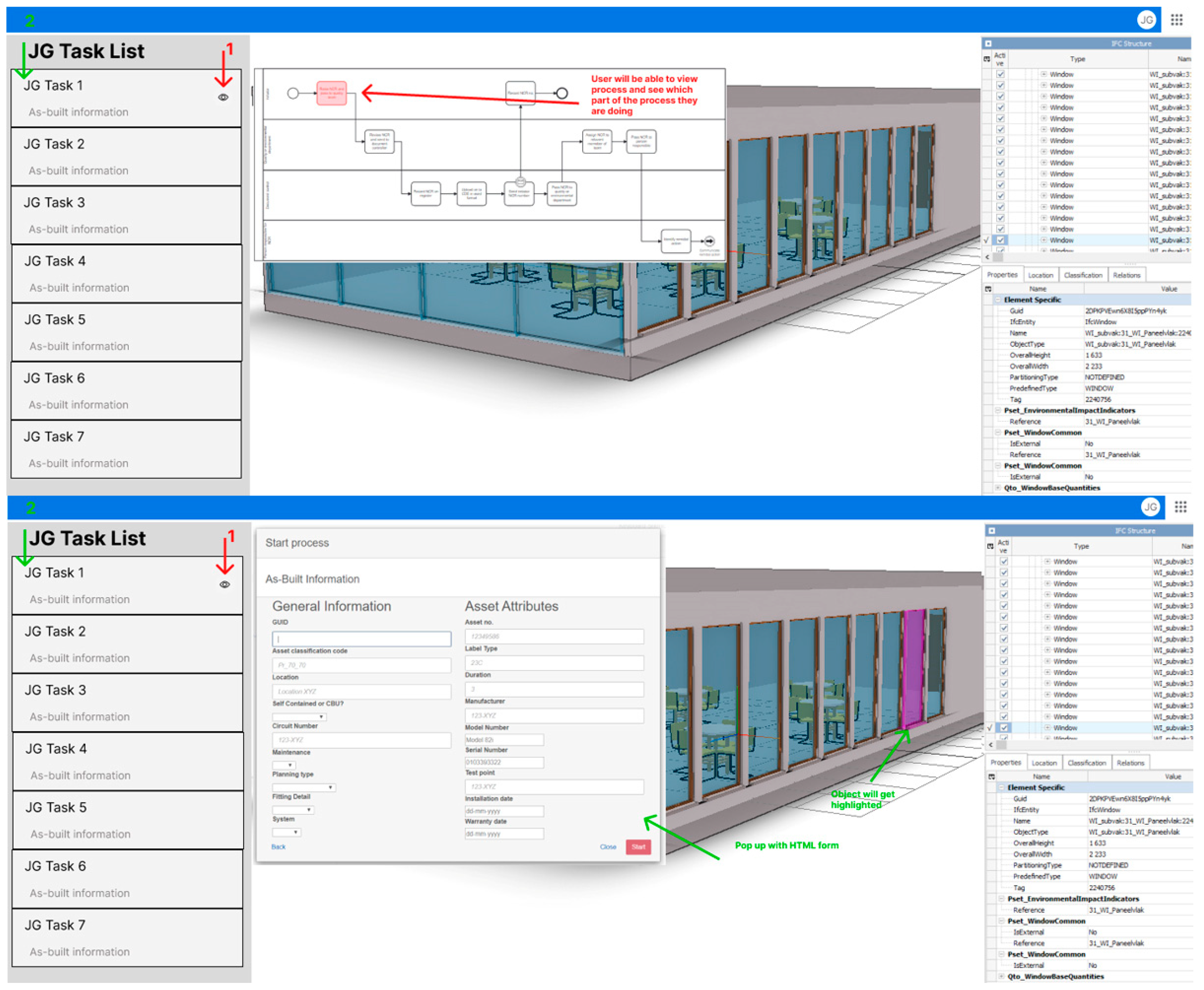Click upper IFC Structure panel header square icon
This screenshot has height=990, width=1204.
click(988, 44)
